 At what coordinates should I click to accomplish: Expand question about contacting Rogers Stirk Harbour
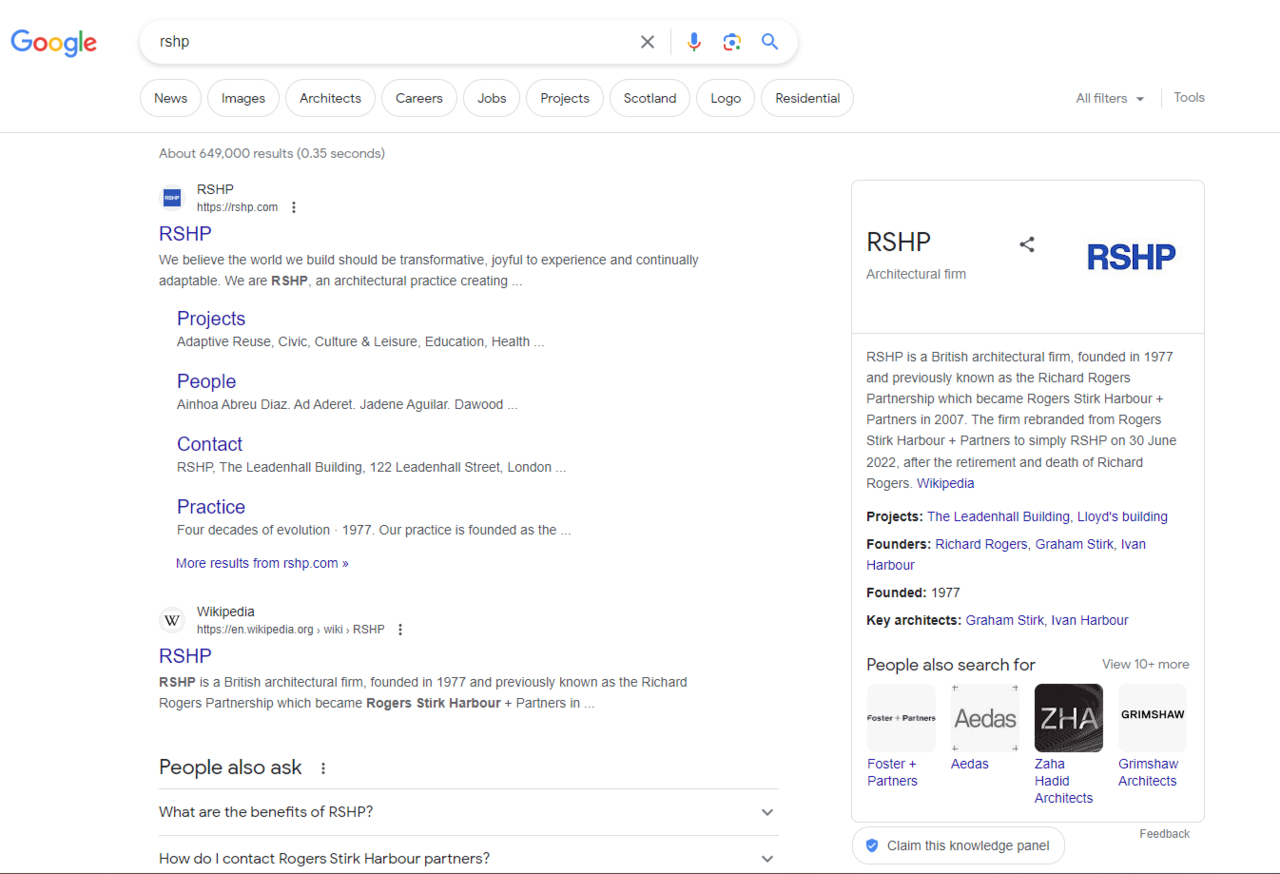click(767, 858)
